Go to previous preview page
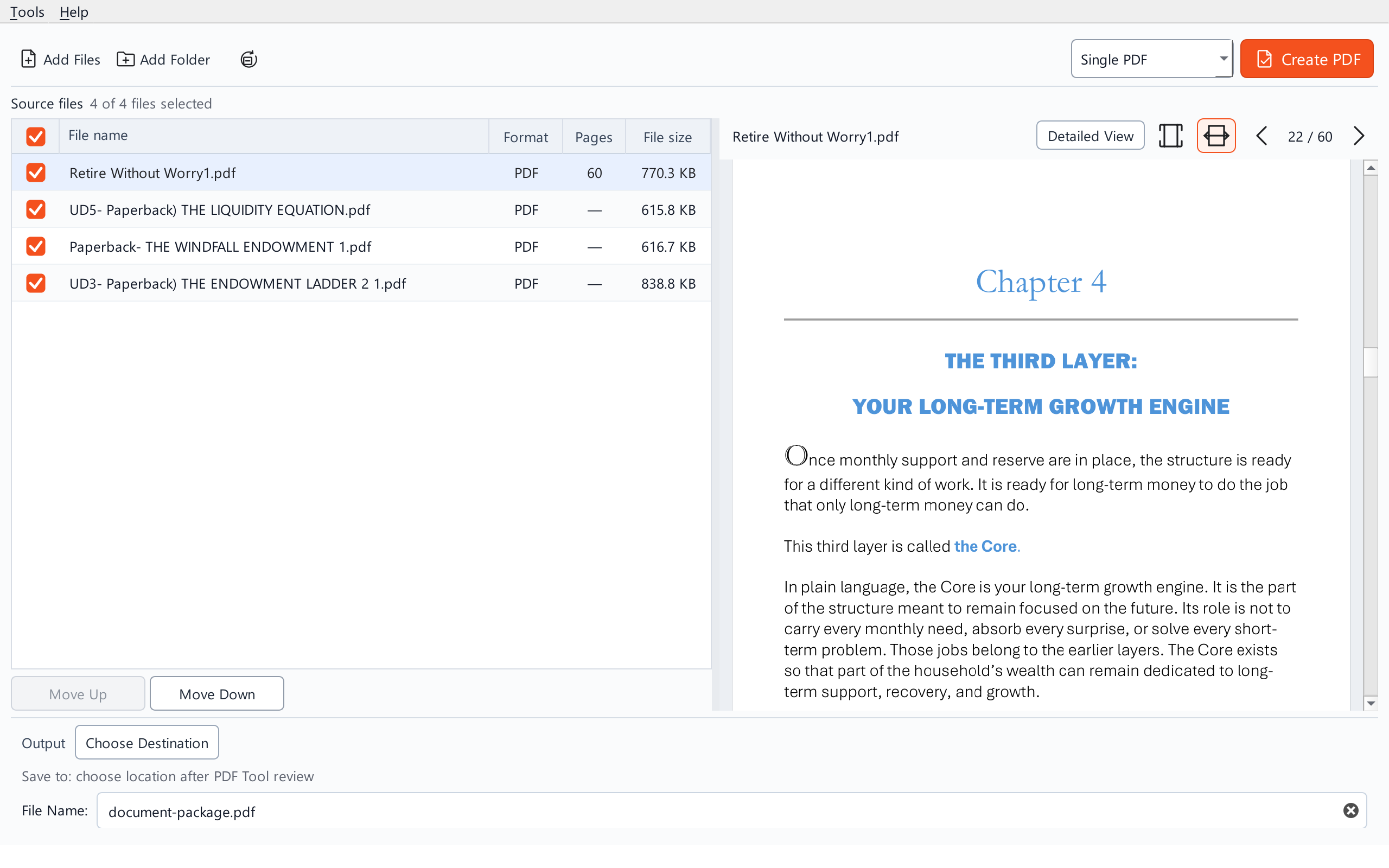 [x=1261, y=136]
